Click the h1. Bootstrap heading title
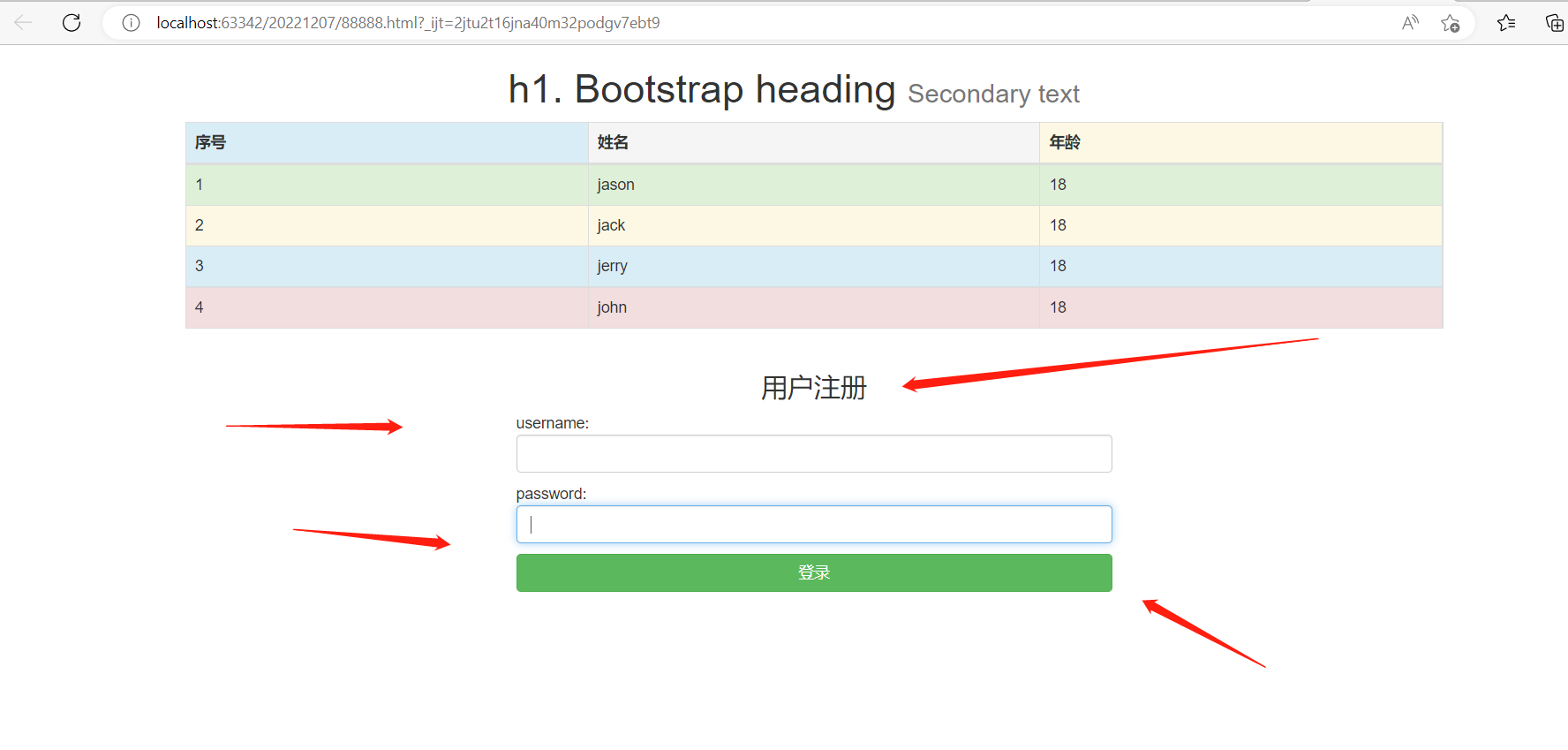The height and width of the screenshot is (750, 1568). (702, 89)
